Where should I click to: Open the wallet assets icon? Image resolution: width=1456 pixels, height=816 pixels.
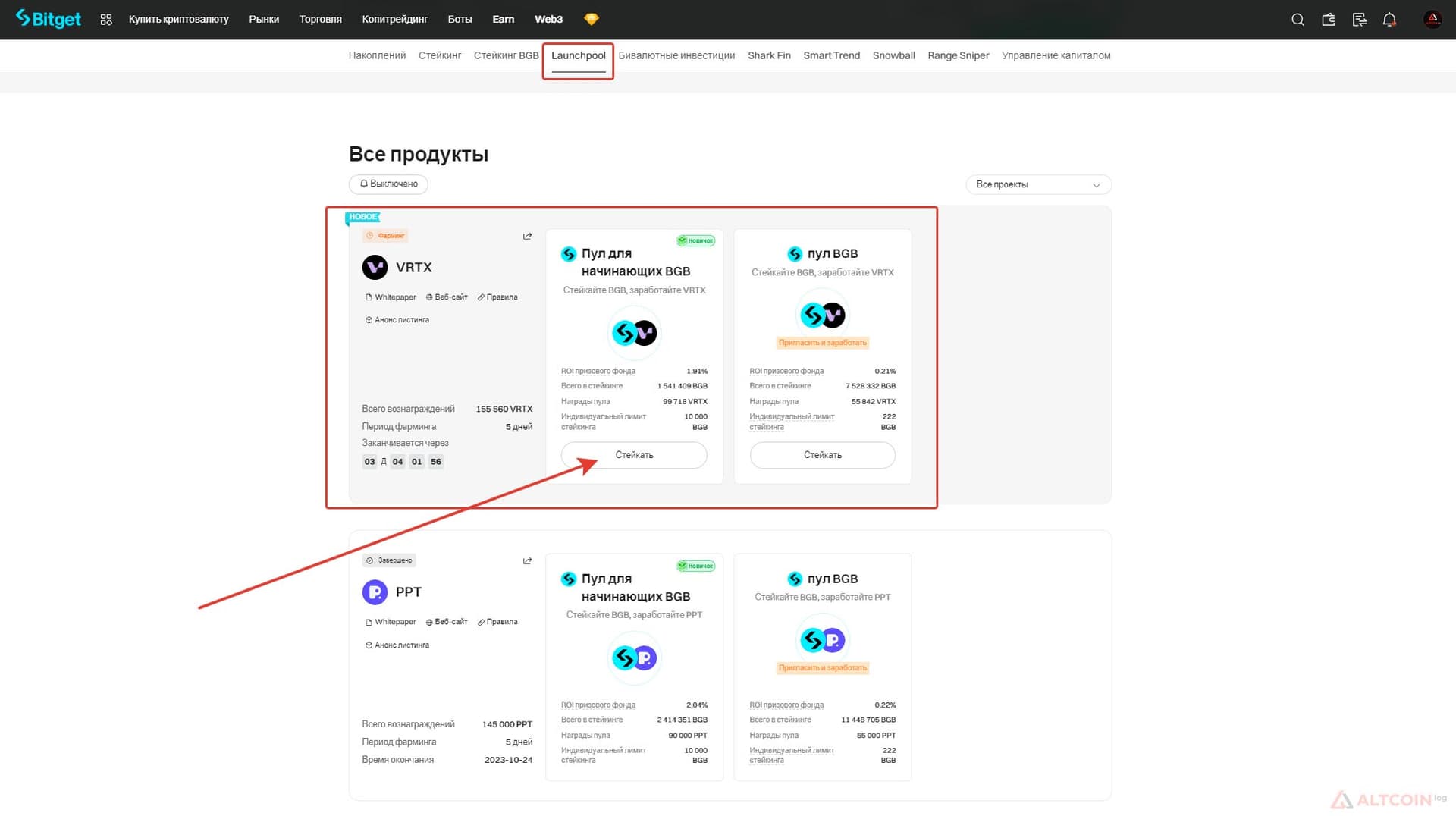pyautogui.click(x=1329, y=20)
